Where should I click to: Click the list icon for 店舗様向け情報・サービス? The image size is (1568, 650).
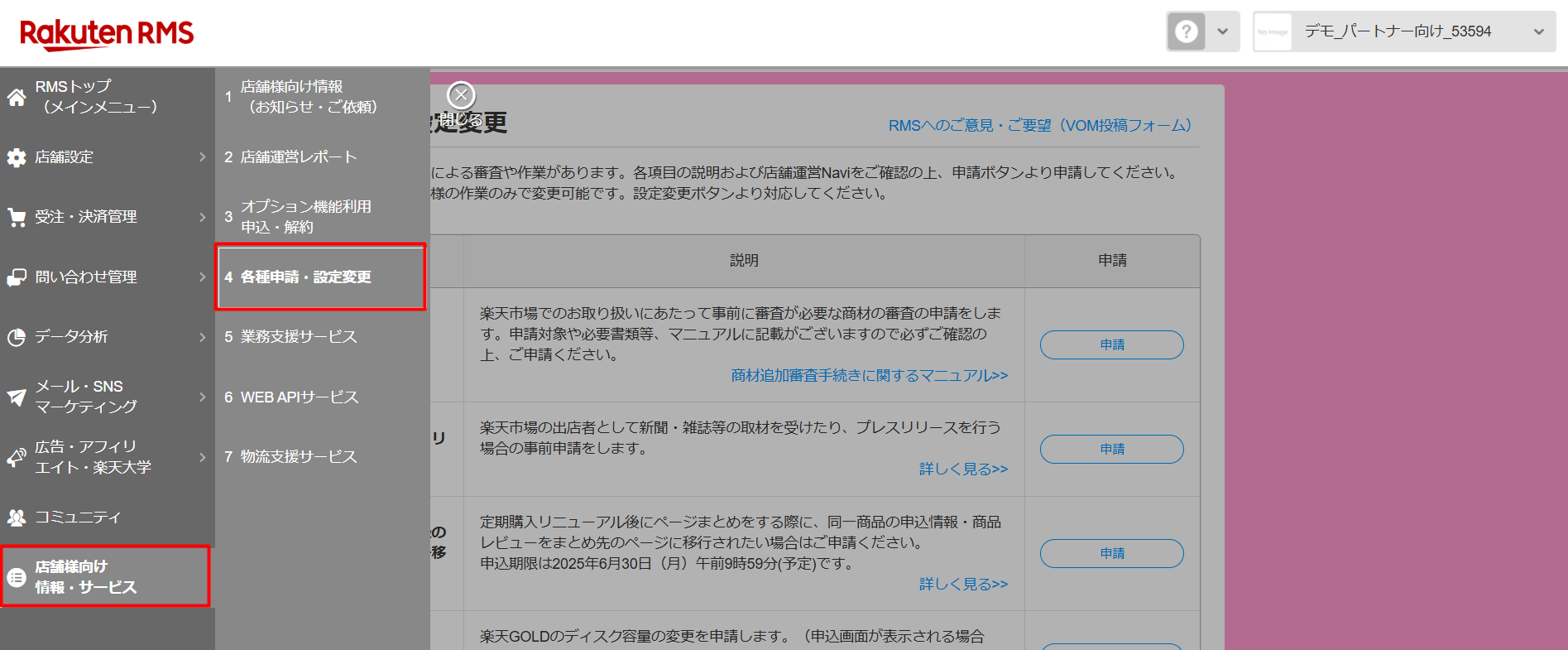[x=17, y=577]
